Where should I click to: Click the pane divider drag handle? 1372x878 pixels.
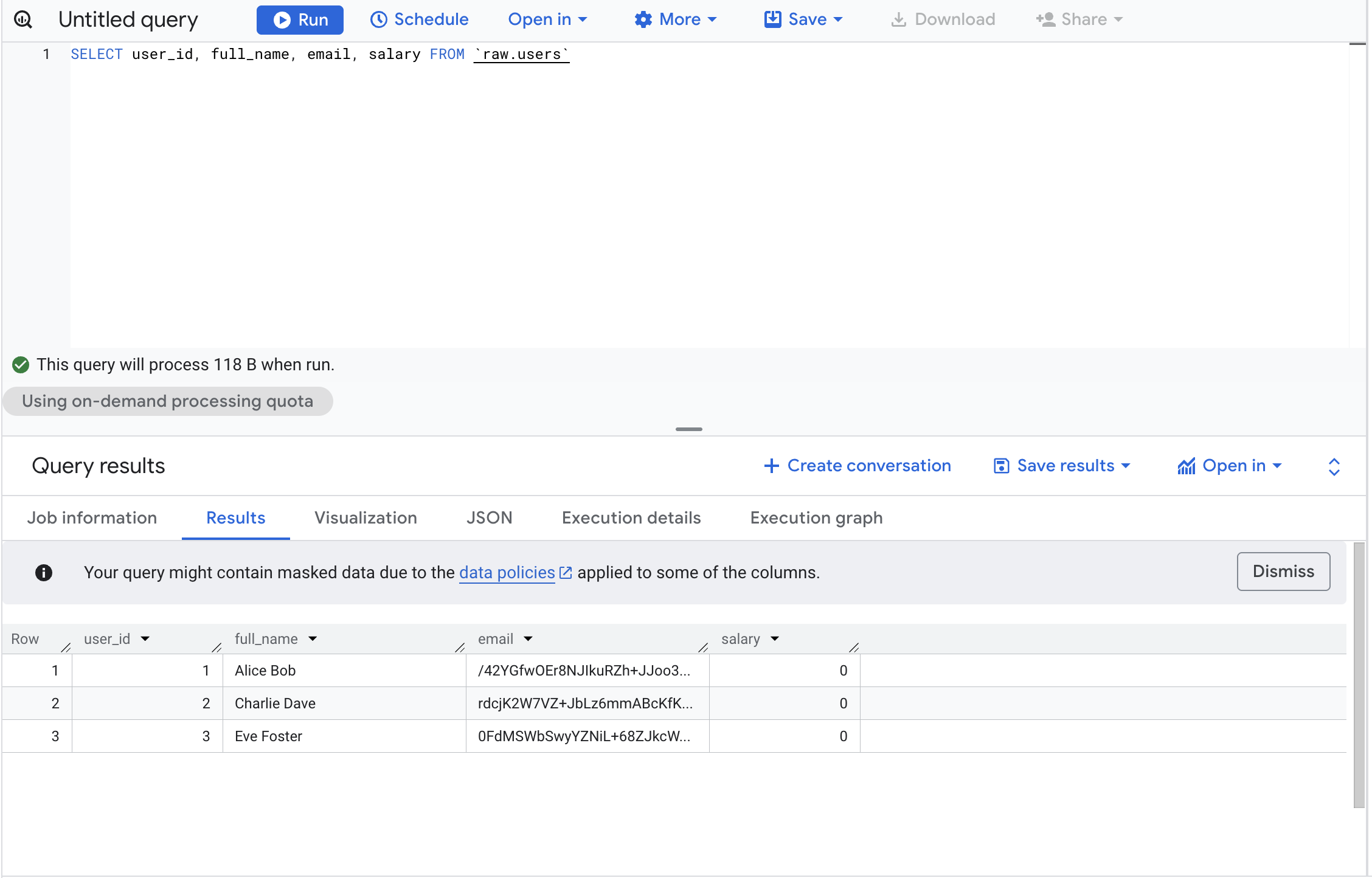tap(688, 429)
